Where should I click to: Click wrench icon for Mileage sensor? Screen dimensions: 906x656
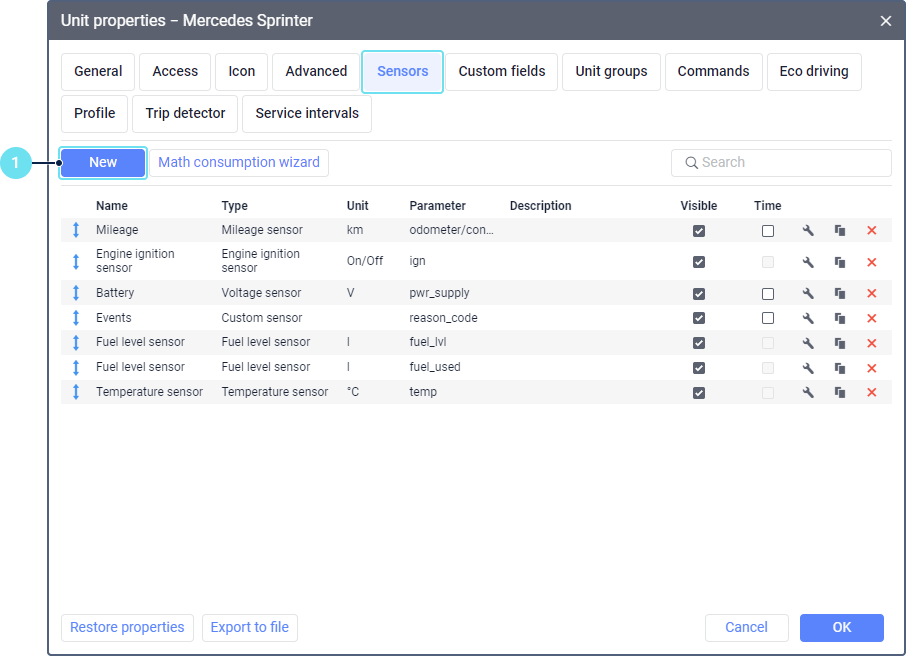pos(808,231)
